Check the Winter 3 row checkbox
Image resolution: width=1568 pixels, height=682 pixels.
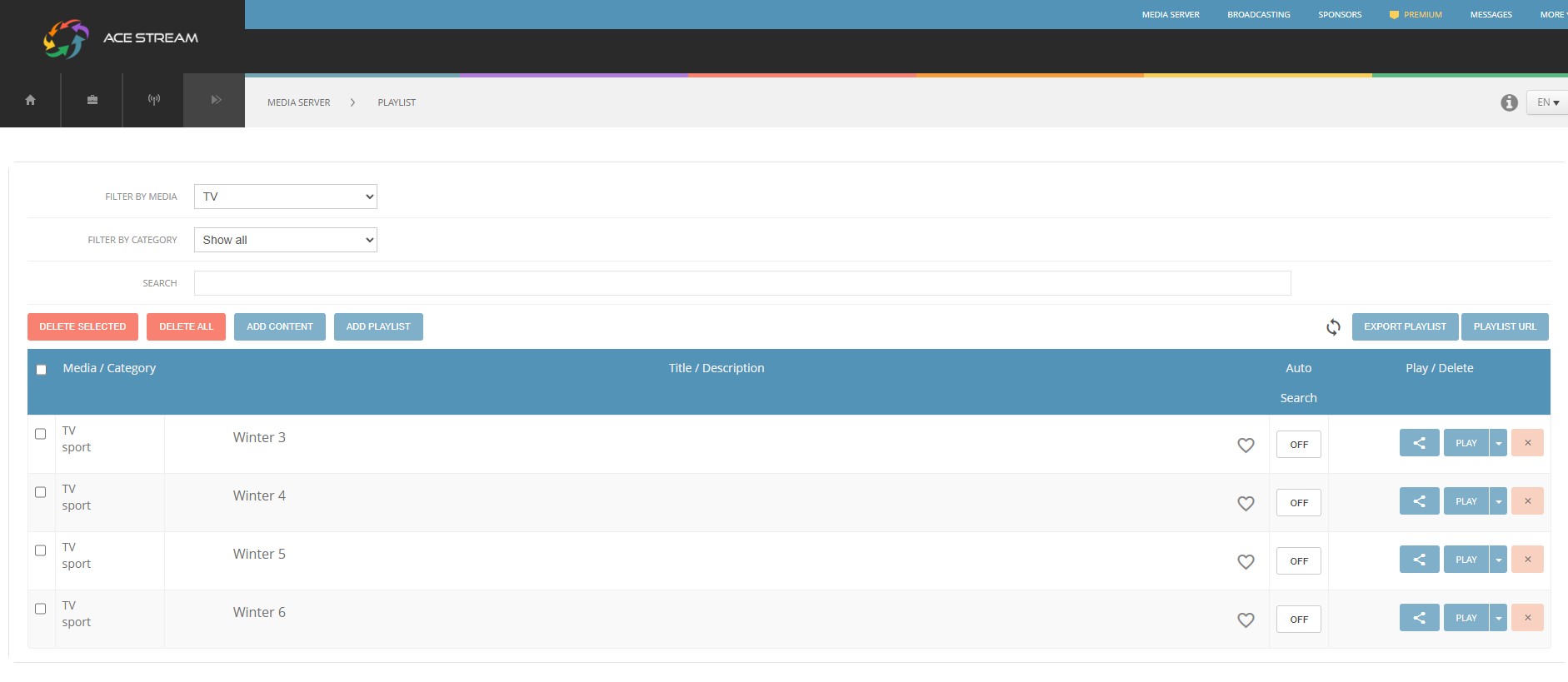pos(40,434)
